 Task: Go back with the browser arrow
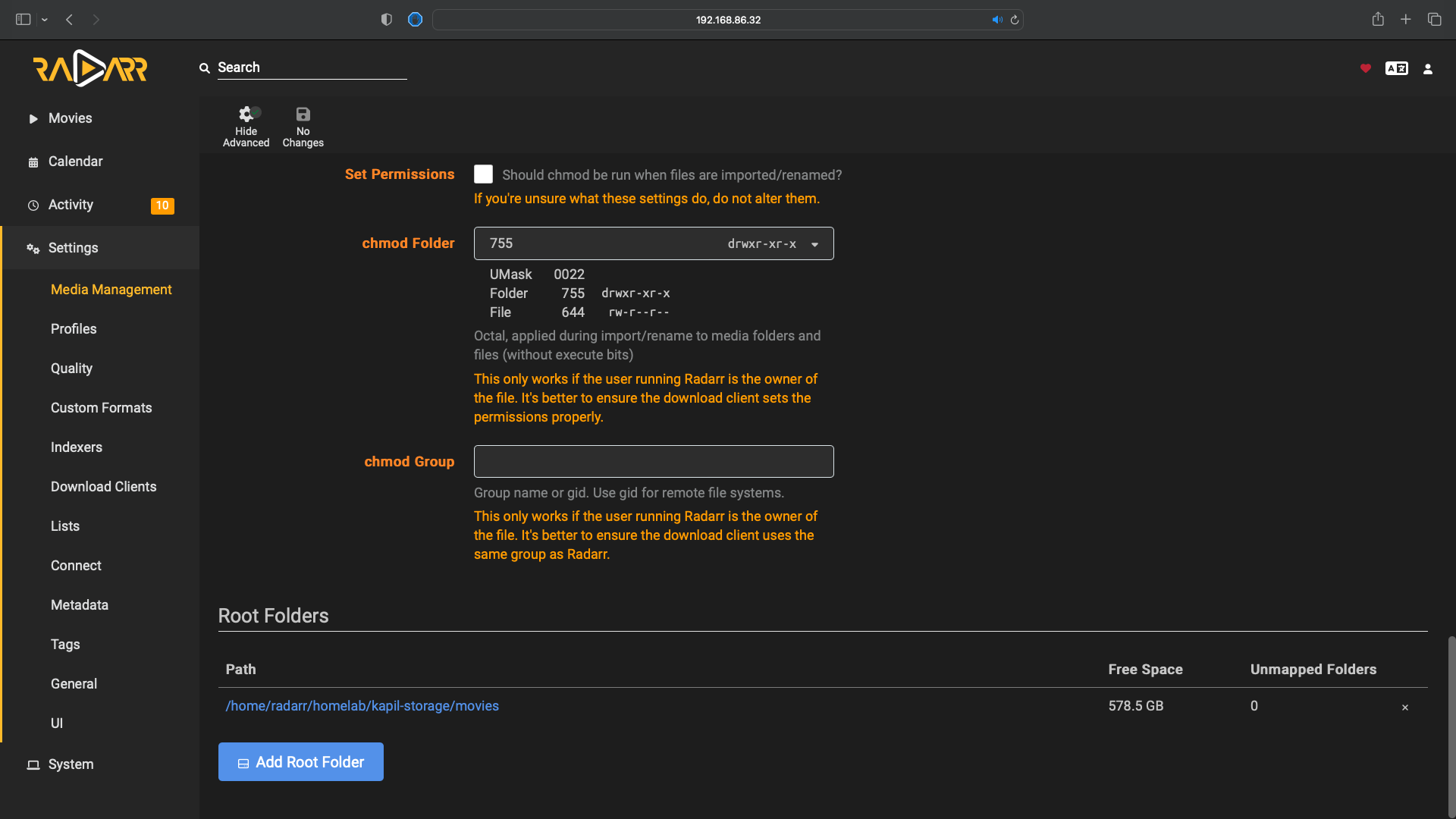click(70, 20)
